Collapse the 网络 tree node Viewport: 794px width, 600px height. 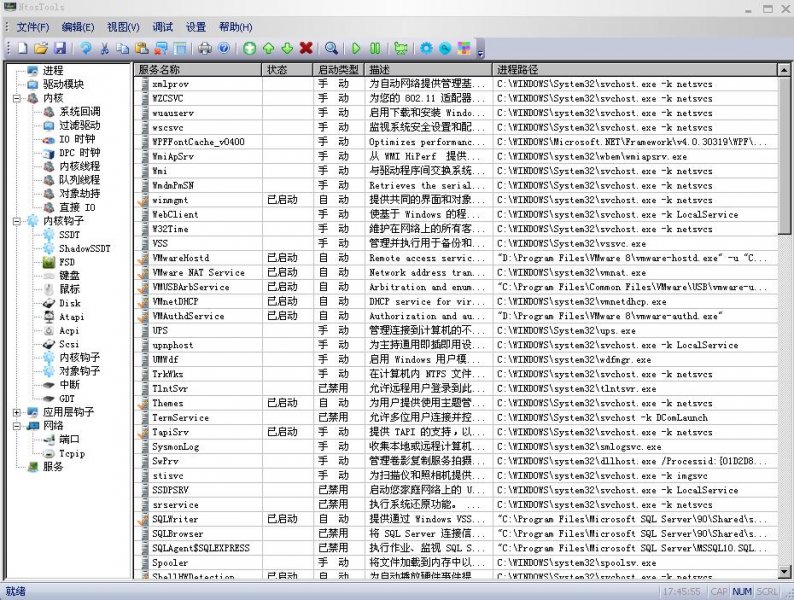point(17,426)
